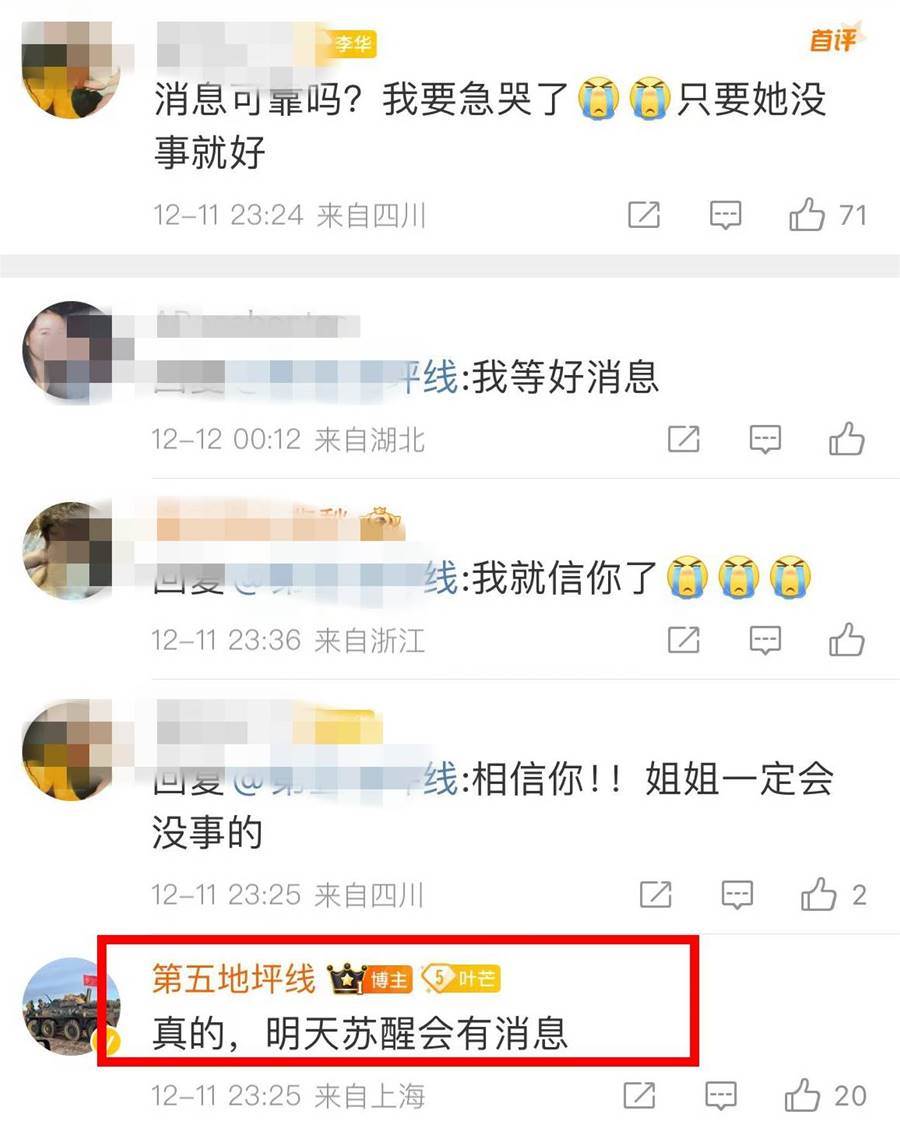Open 第五地坪线's armored vehicle avatar

click(71, 1006)
